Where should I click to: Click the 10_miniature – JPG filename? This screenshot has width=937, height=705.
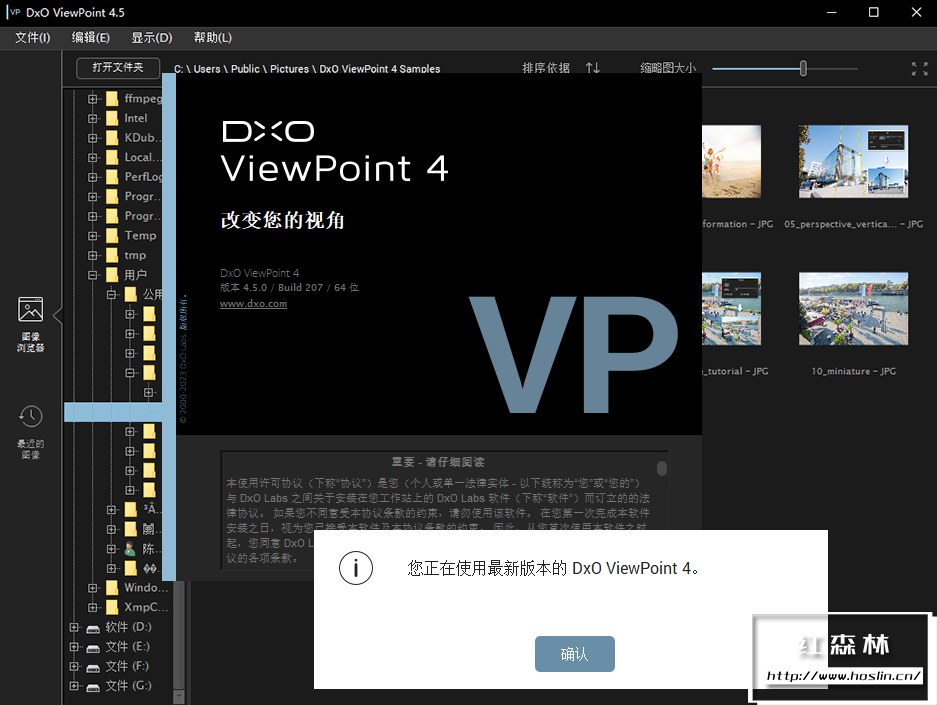click(853, 371)
